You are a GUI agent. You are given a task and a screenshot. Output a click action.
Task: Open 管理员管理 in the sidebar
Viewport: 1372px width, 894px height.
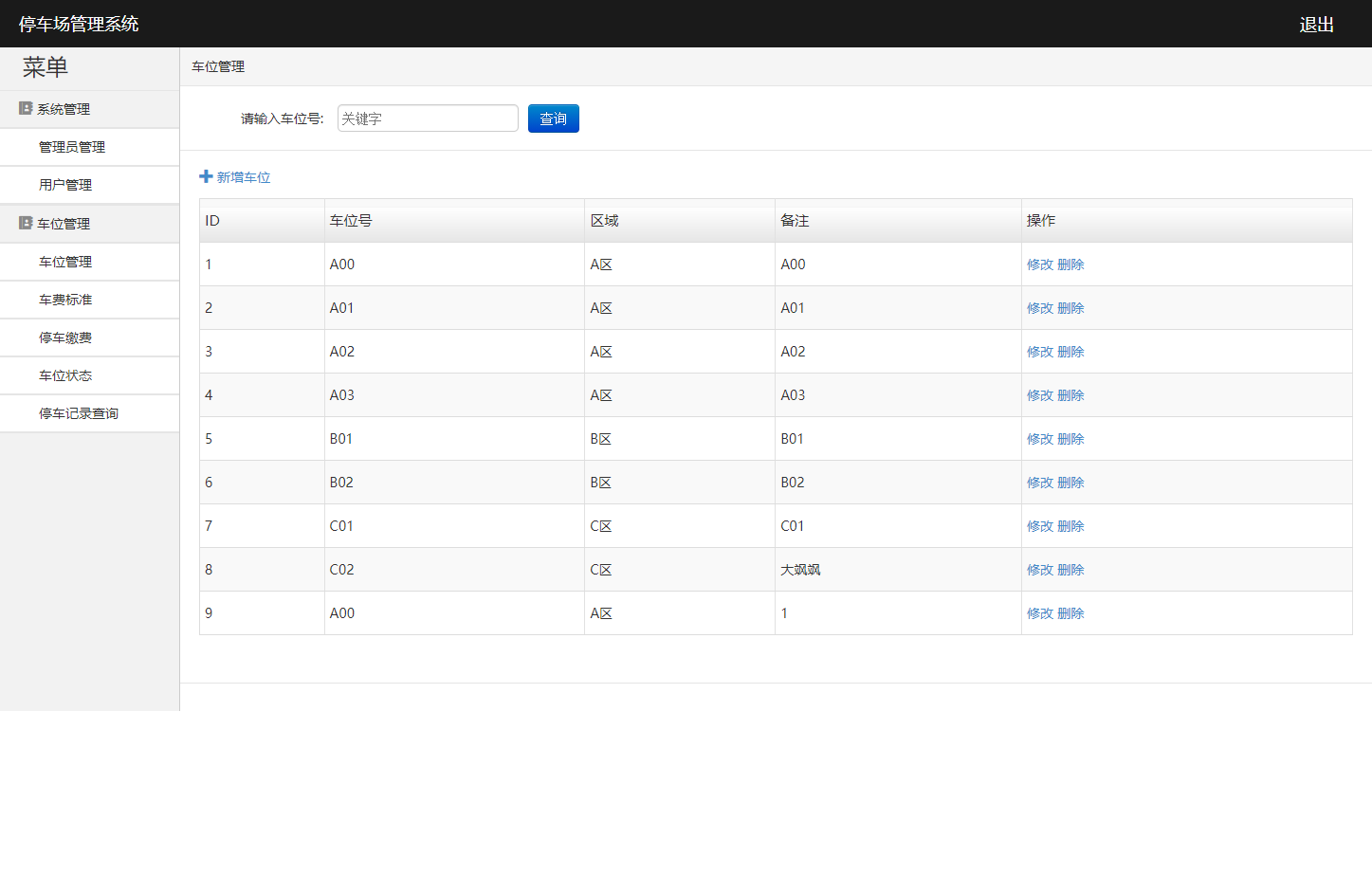[x=72, y=148]
